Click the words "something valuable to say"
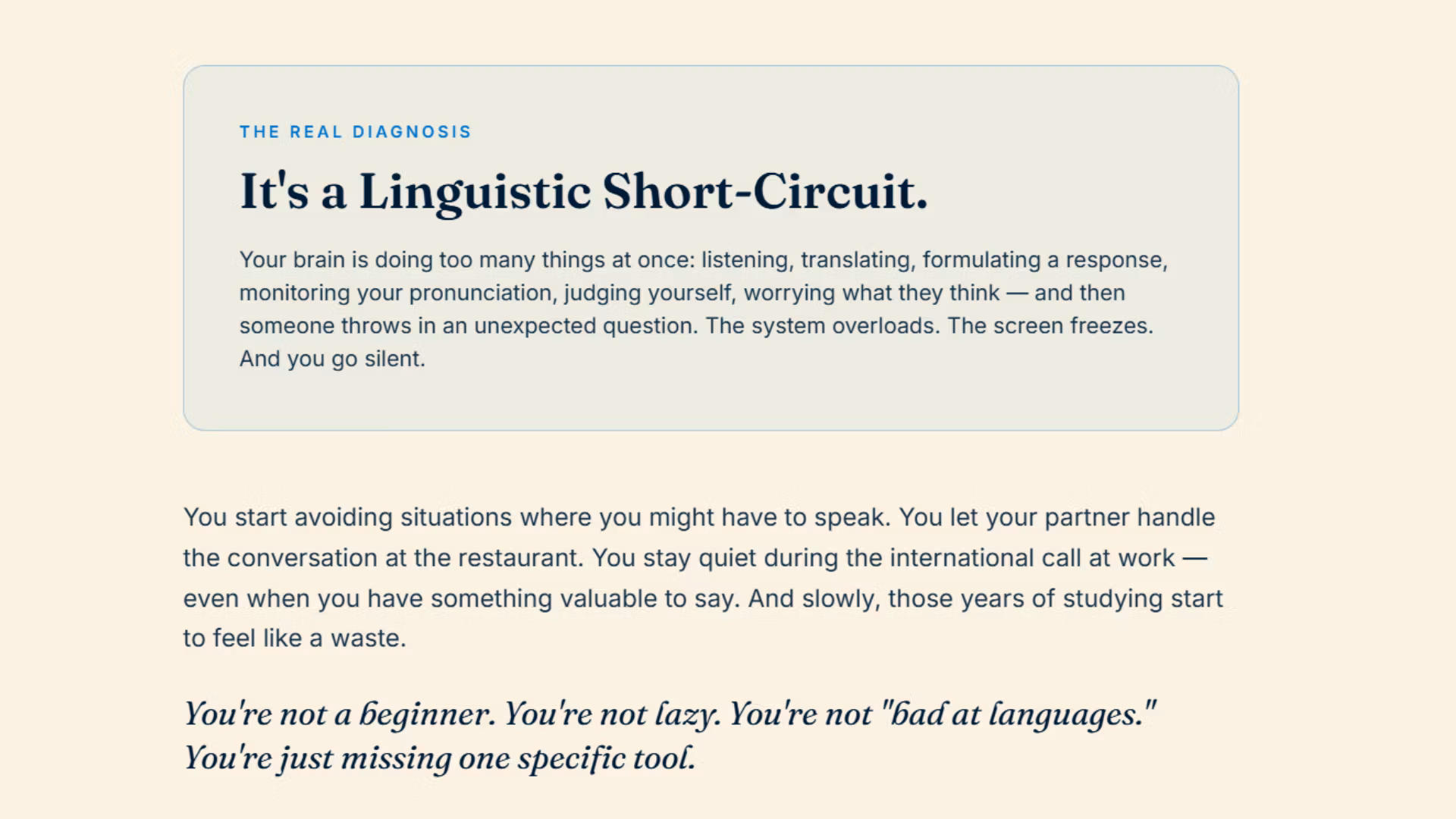The width and height of the screenshot is (1456, 819). click(583, 599)
